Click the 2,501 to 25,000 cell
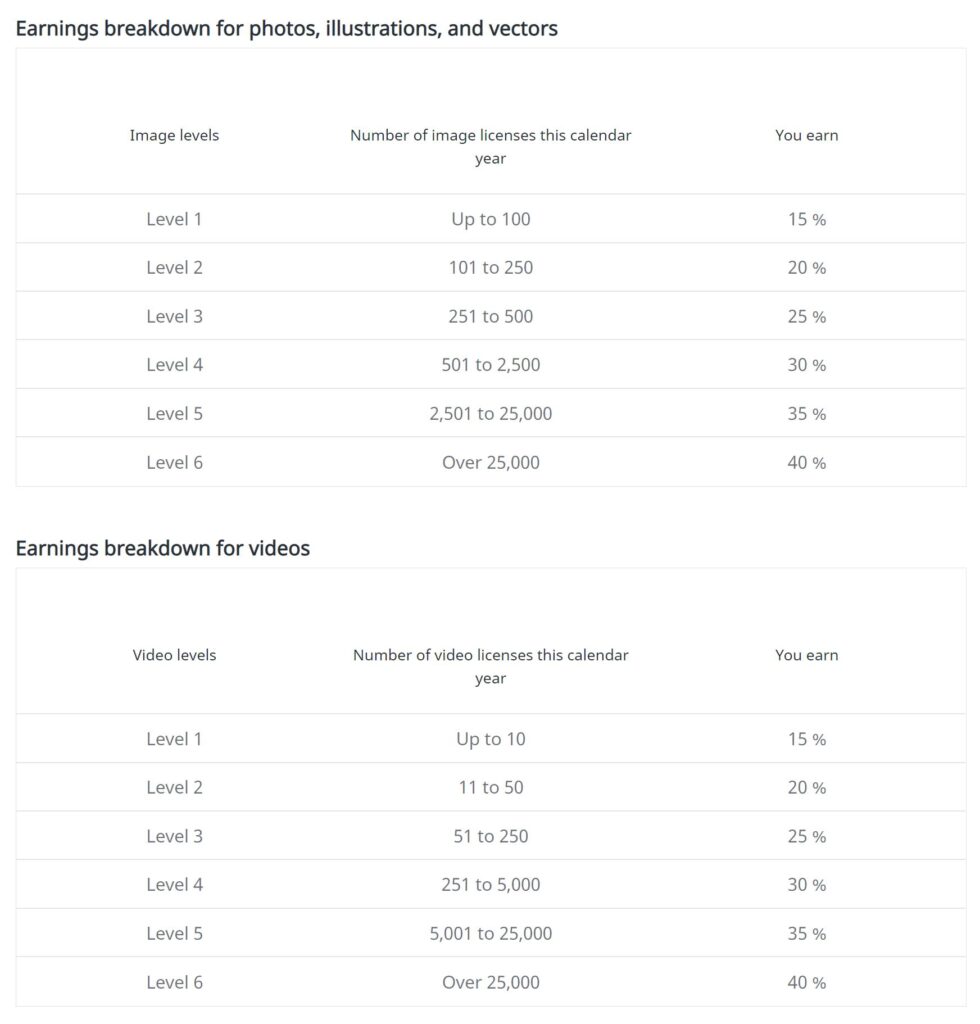Image resolution: width=980 pixels, height=1024 pixels. [x=490, y=413]
